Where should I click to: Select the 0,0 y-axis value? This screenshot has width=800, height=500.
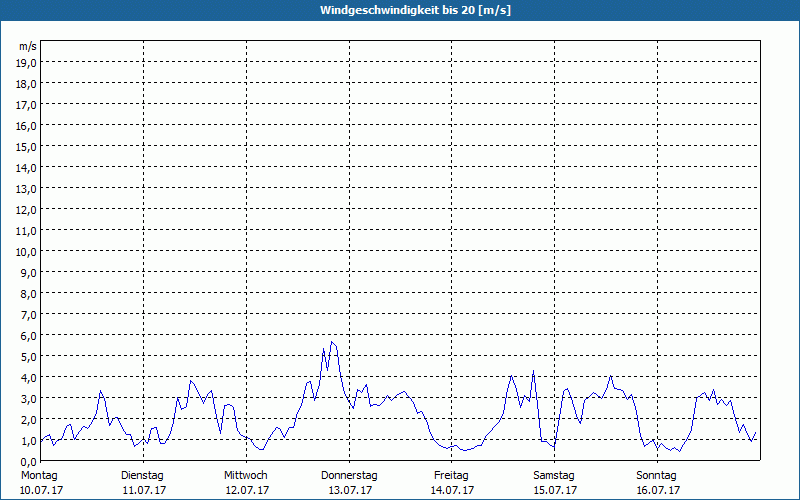click(29, 462)
